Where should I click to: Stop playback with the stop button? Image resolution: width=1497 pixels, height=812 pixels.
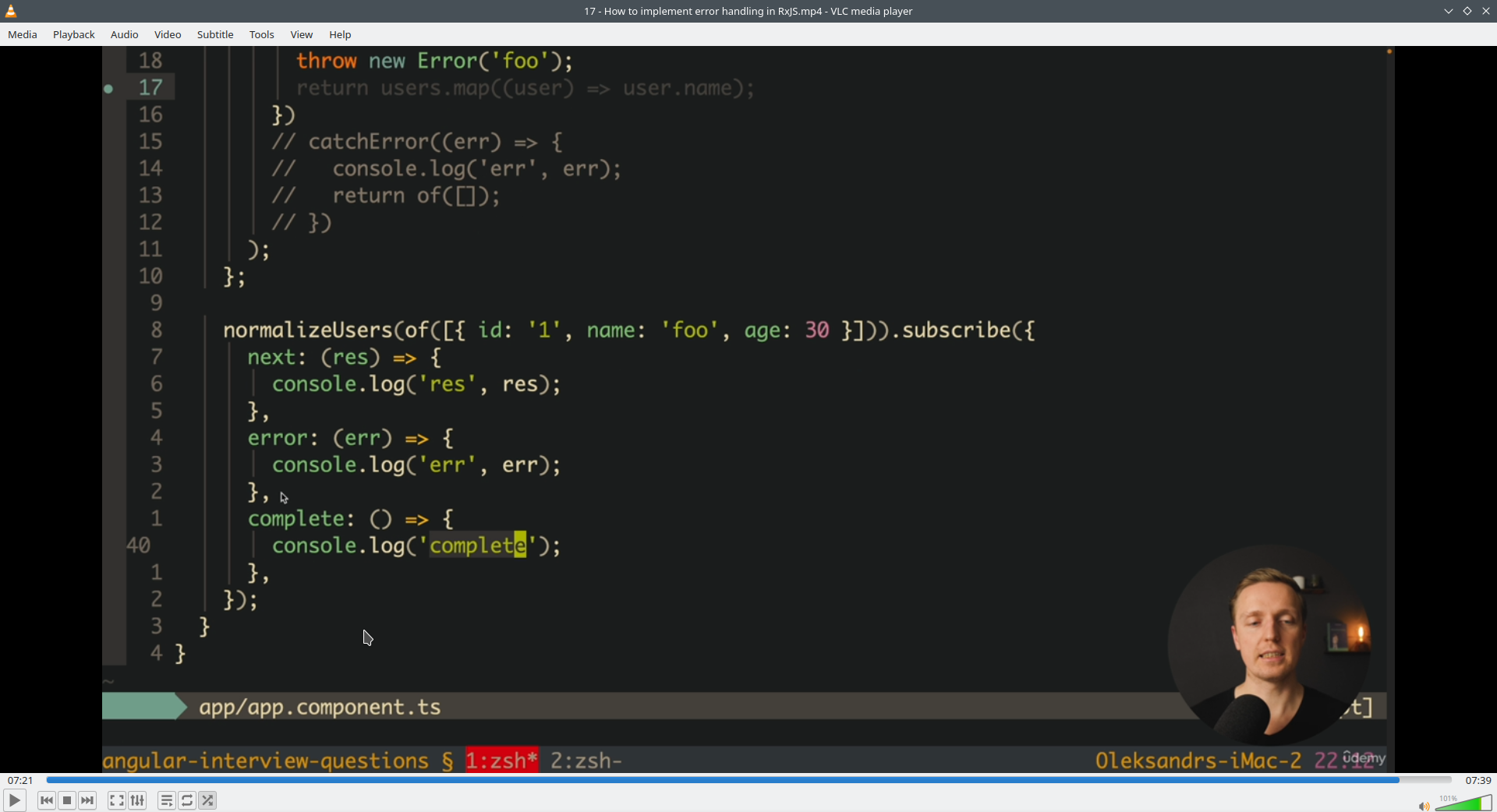(67, 800)
